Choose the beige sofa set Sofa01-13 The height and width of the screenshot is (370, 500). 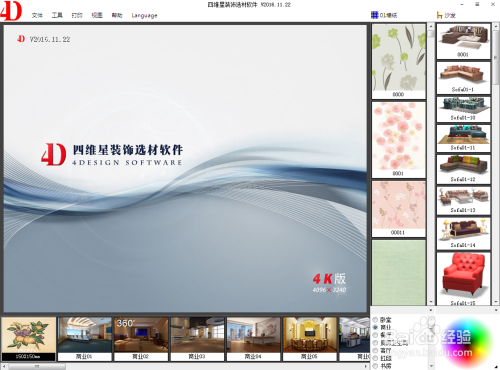[x=463, y=201]
